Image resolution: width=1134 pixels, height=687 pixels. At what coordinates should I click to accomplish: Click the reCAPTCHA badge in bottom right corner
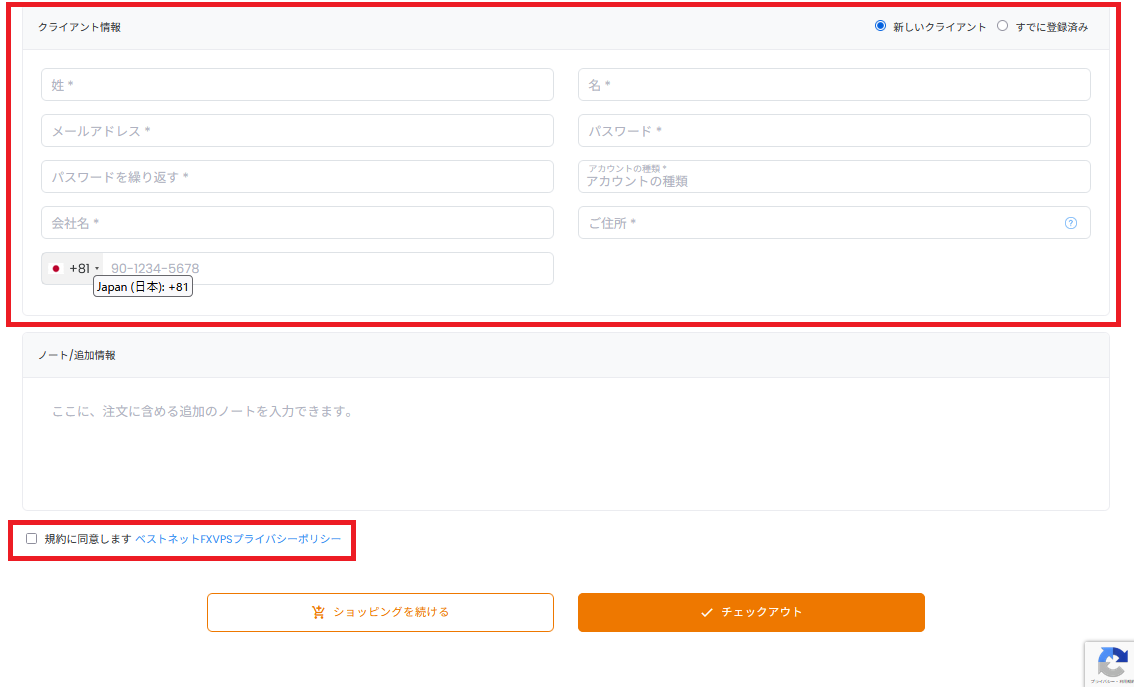click(1113, 665)
